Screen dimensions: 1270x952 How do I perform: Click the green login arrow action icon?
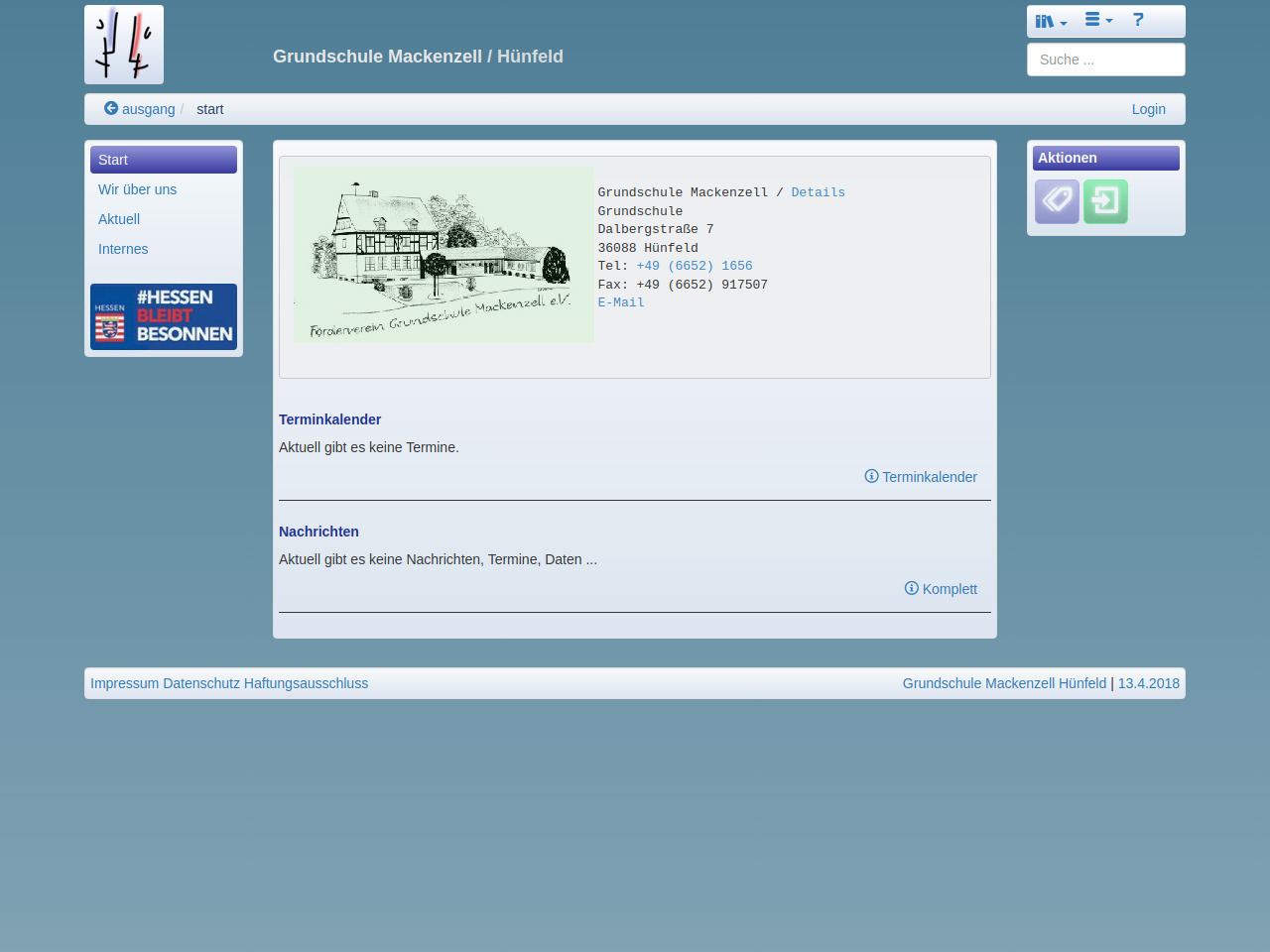1105,201
